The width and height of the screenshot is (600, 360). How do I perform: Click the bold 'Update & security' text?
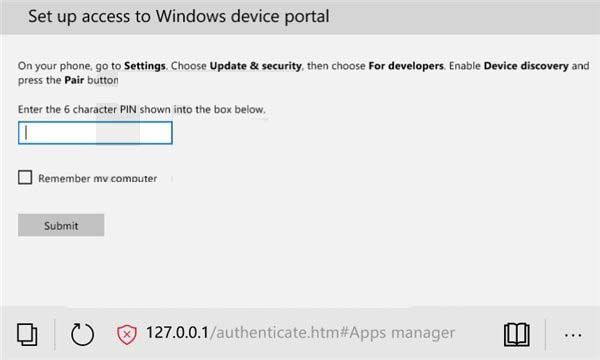coord(256,66)
